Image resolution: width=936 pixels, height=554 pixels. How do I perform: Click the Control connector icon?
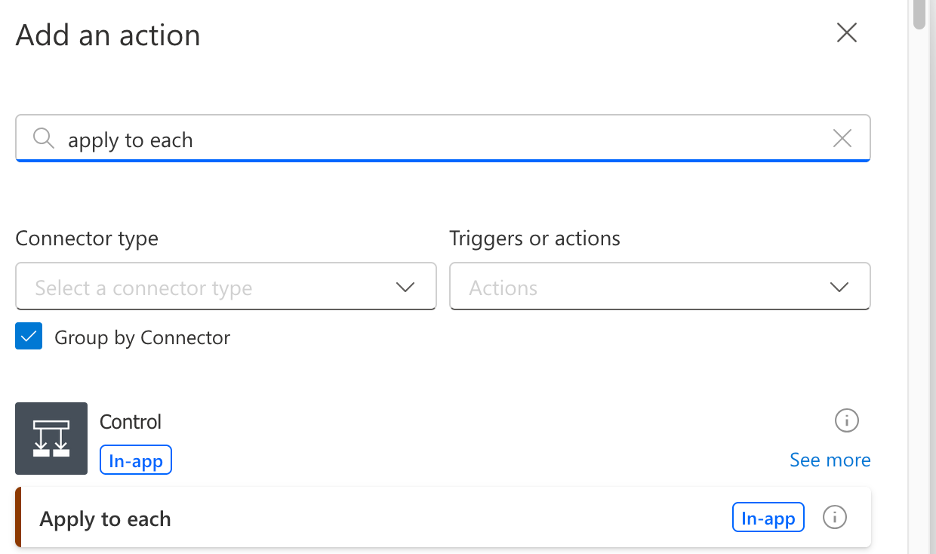click(51, 439)
